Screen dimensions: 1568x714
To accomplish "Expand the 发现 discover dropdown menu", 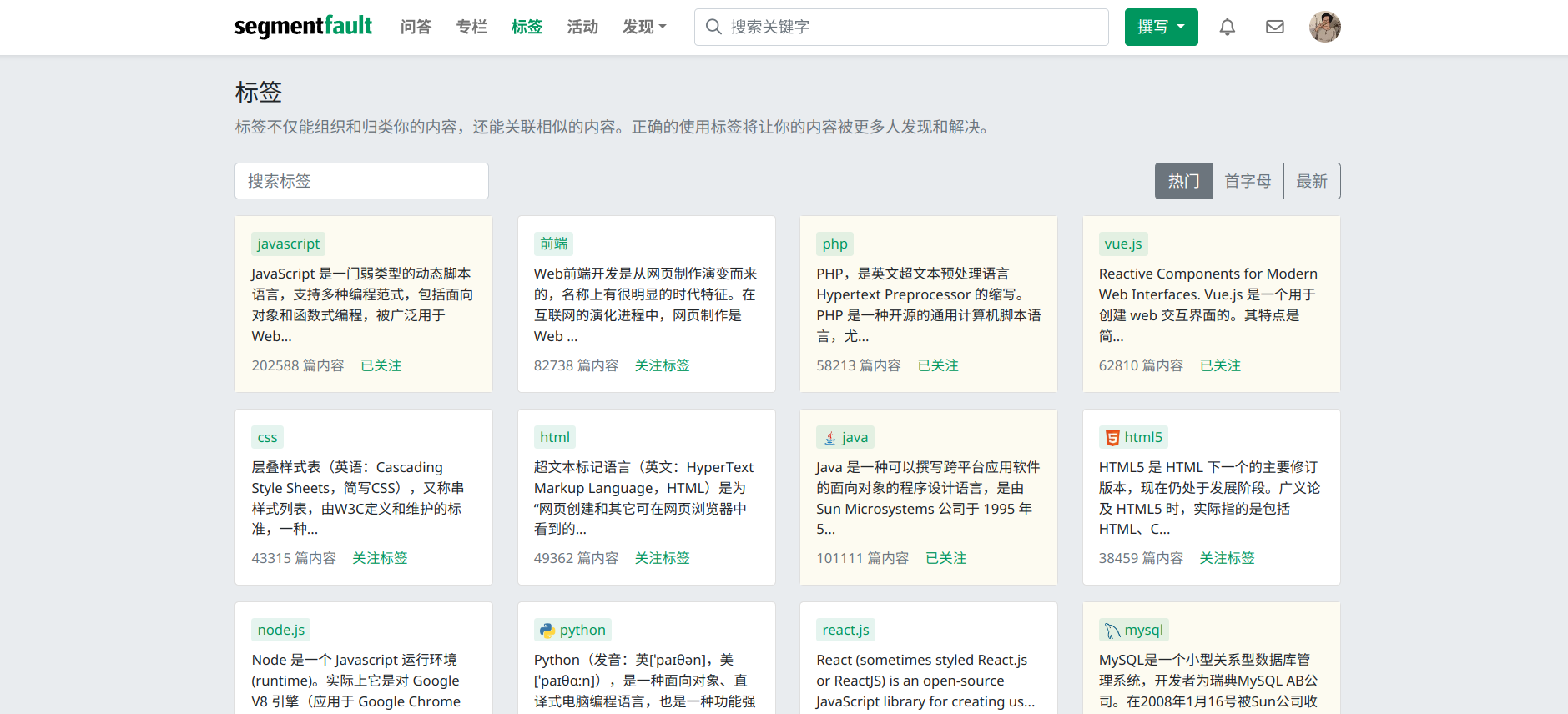I will [x=644, y=27].
